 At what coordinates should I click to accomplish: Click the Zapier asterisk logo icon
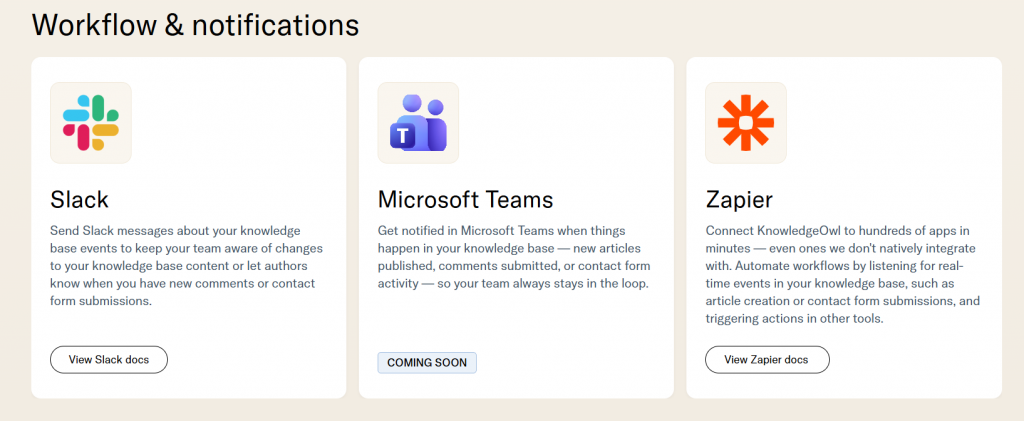746,123
